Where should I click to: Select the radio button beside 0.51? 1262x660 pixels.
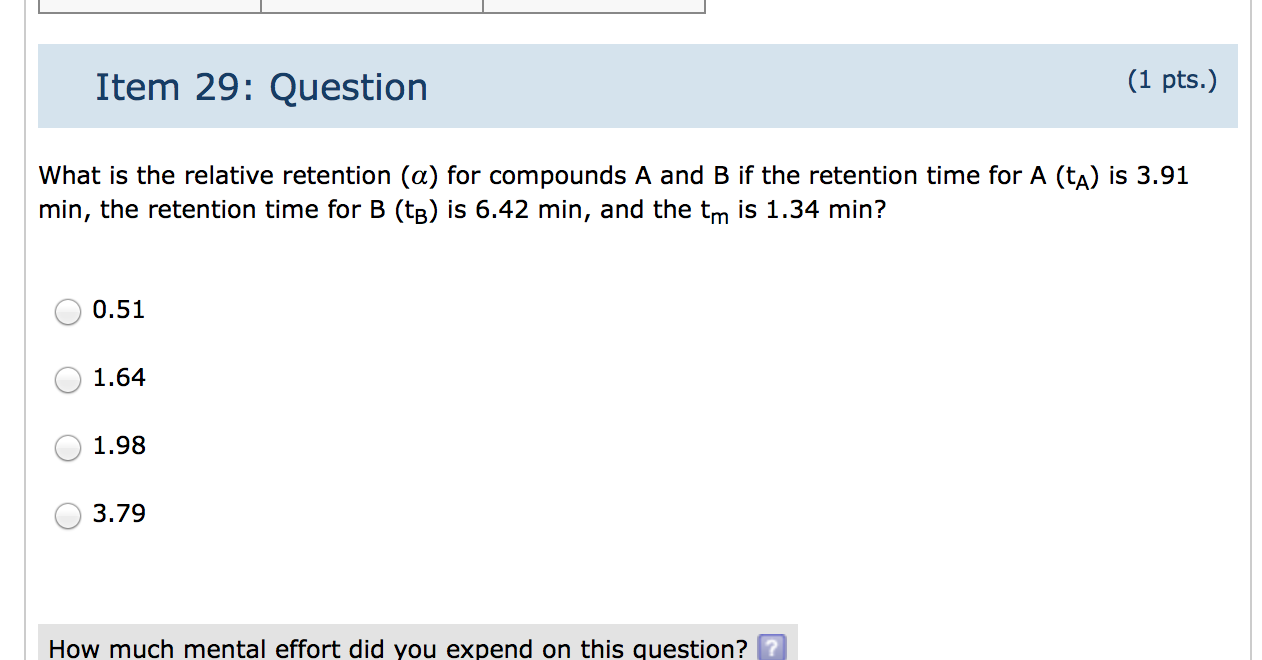(67, 311)
